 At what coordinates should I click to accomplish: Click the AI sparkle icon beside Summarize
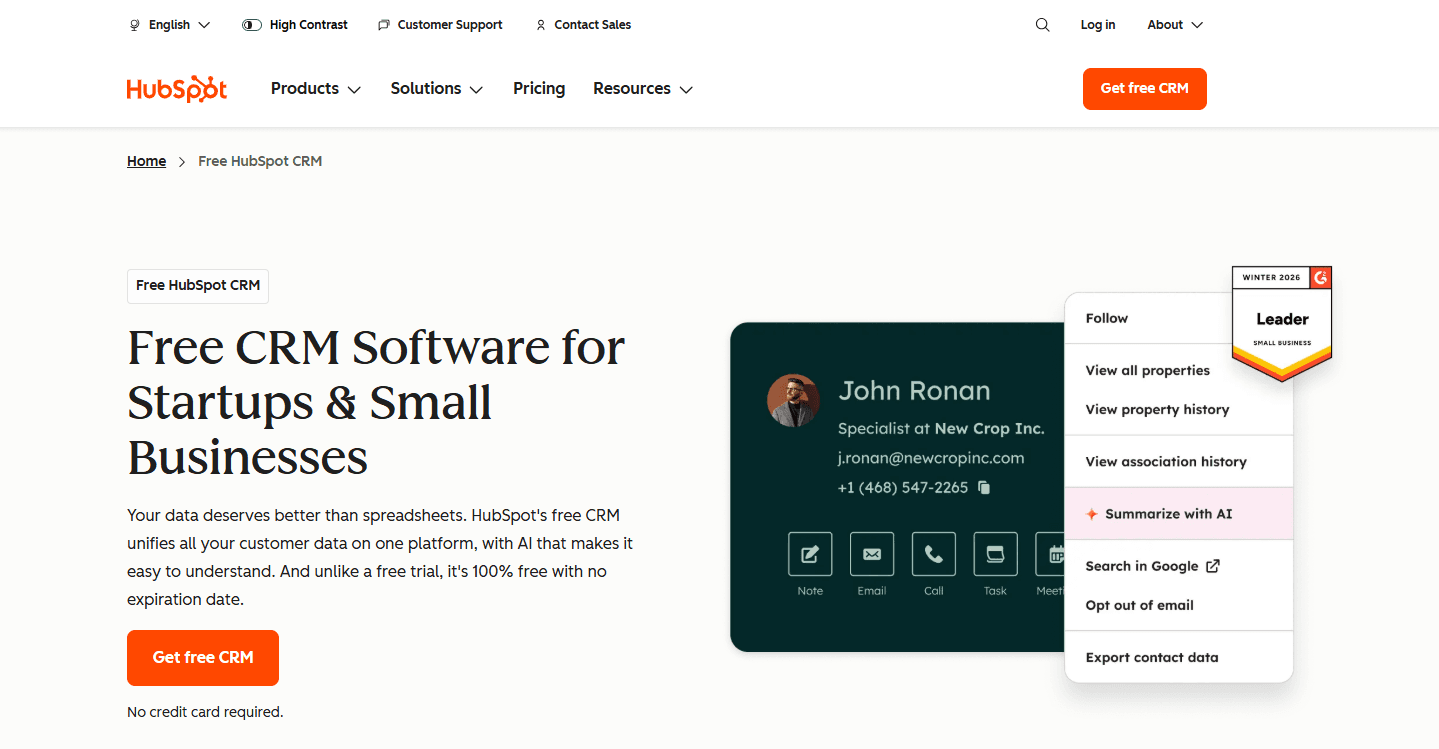click(1092, 514)
